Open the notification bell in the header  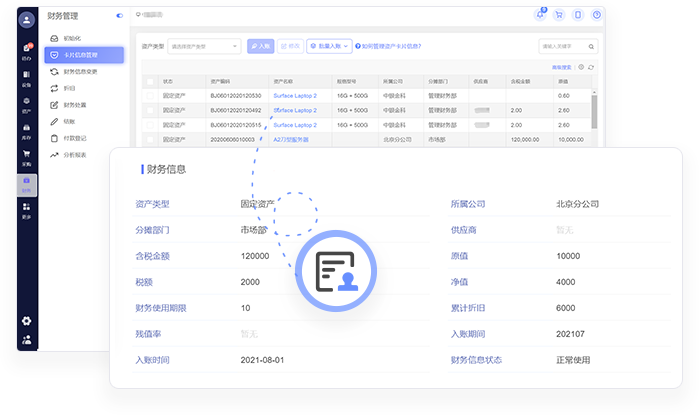coord(541,15)
